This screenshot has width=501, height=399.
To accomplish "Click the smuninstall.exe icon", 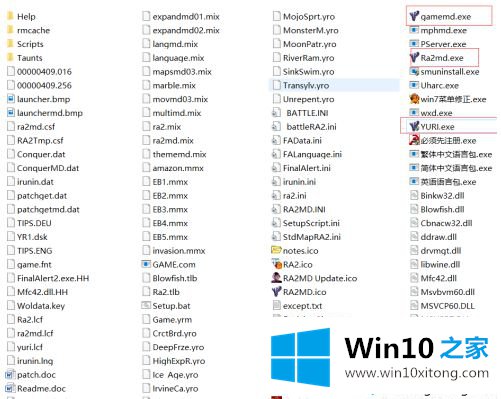I will [414, 71].
